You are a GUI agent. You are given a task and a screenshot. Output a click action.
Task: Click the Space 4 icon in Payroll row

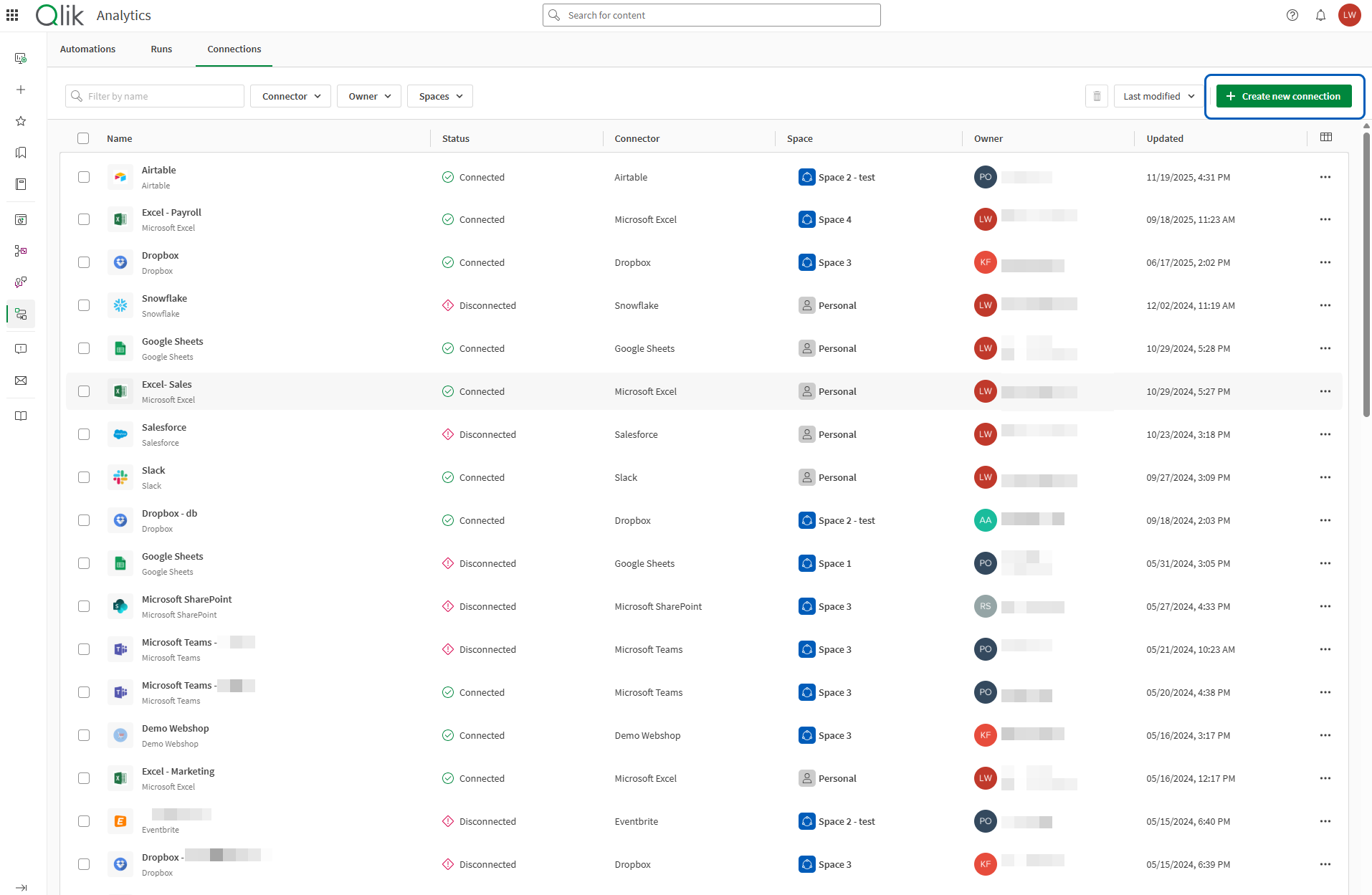[807, 219]
